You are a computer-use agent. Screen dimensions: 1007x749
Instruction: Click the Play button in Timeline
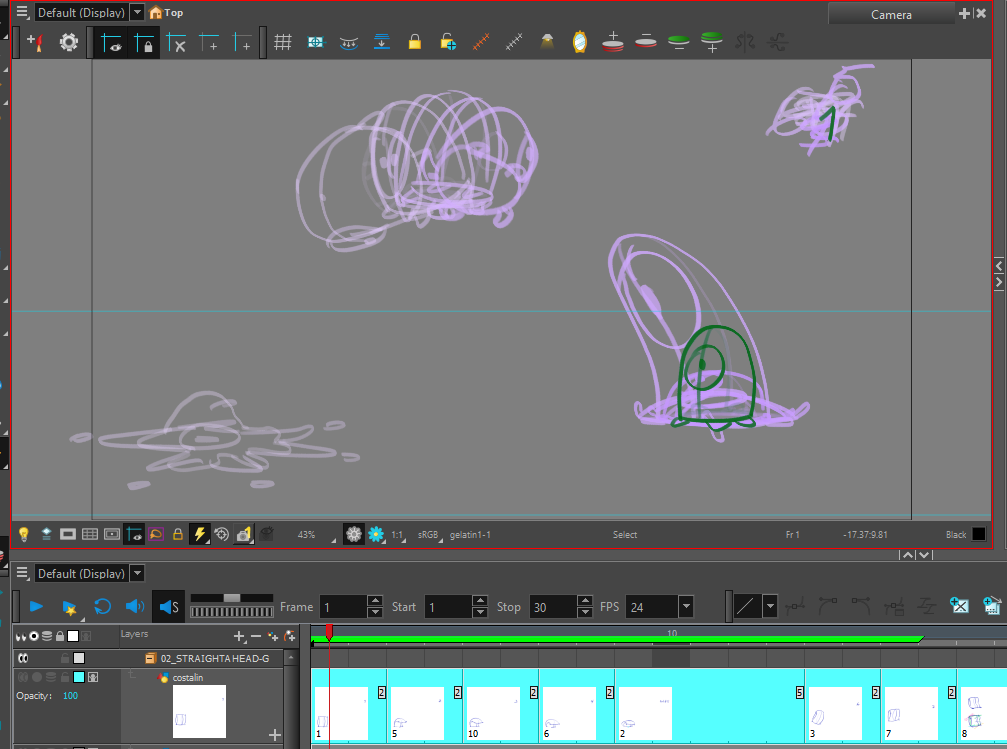click(36, 606)
